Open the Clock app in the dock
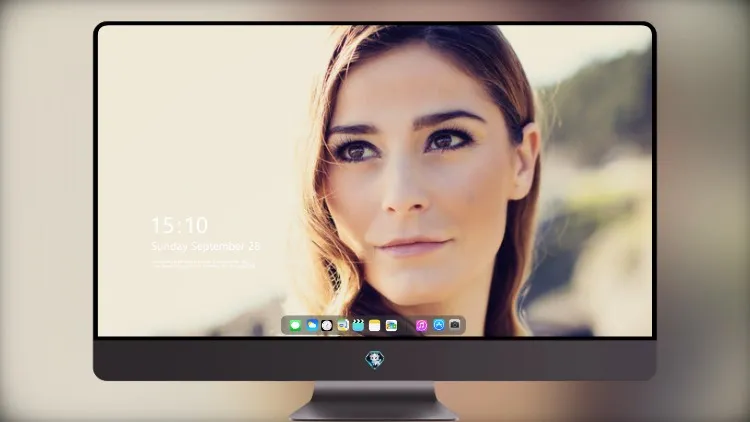750x422 pixels. point(327,325)
